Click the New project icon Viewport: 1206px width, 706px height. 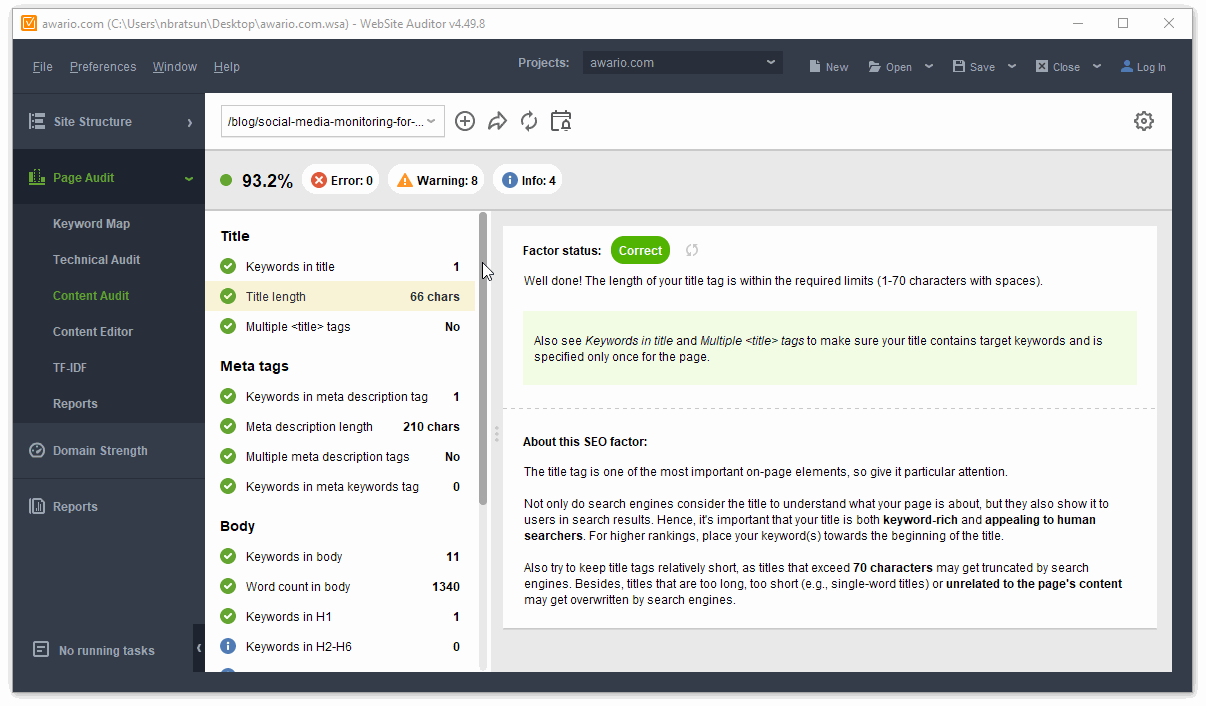815,66
